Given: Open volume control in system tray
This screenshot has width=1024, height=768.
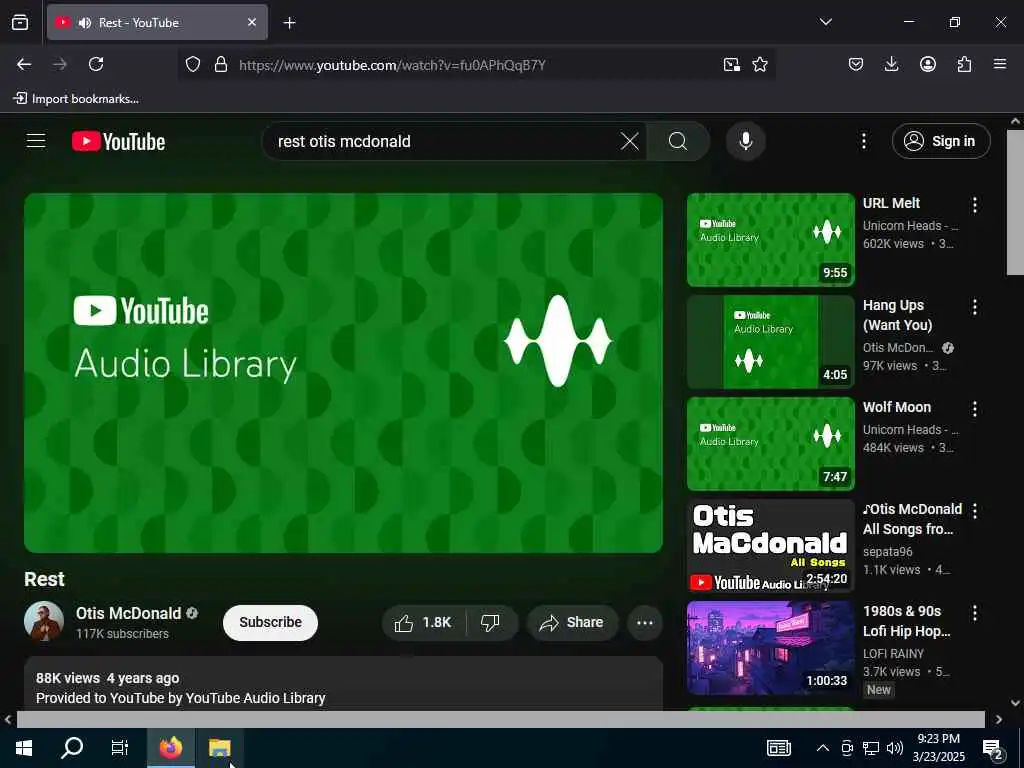Looking at the screenshot, I should [895, 748].
